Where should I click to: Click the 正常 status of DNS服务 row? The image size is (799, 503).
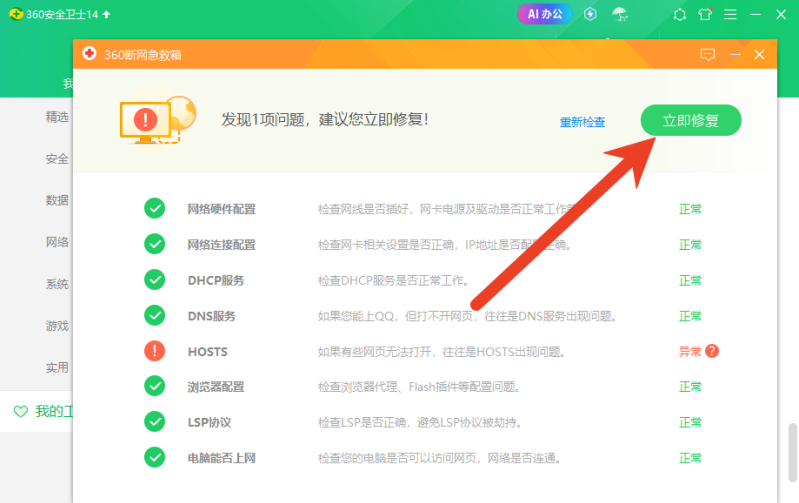[x=690, y=316]
